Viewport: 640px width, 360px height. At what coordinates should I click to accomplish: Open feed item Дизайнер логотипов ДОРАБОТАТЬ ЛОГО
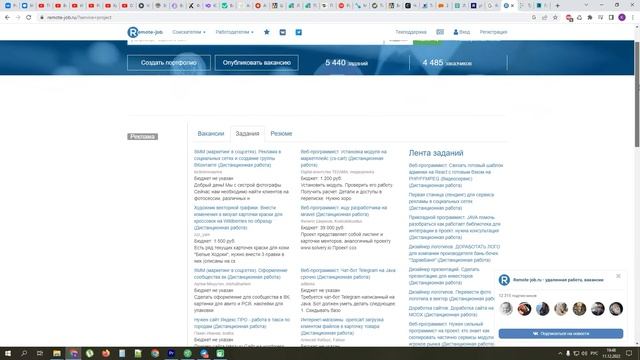coord(454,253)
